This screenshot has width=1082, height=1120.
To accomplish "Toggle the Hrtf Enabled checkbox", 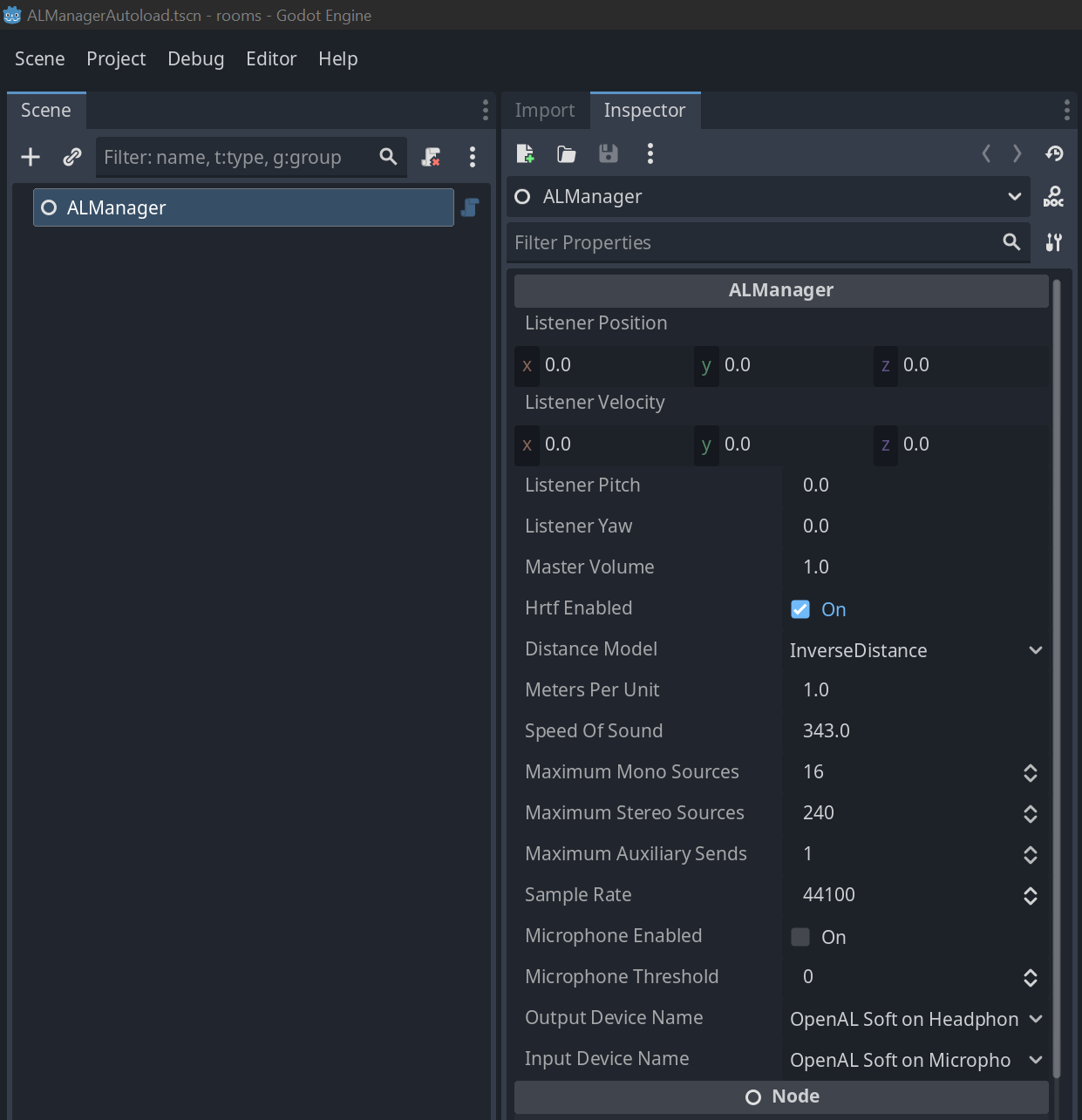I will tap(800, 609).
